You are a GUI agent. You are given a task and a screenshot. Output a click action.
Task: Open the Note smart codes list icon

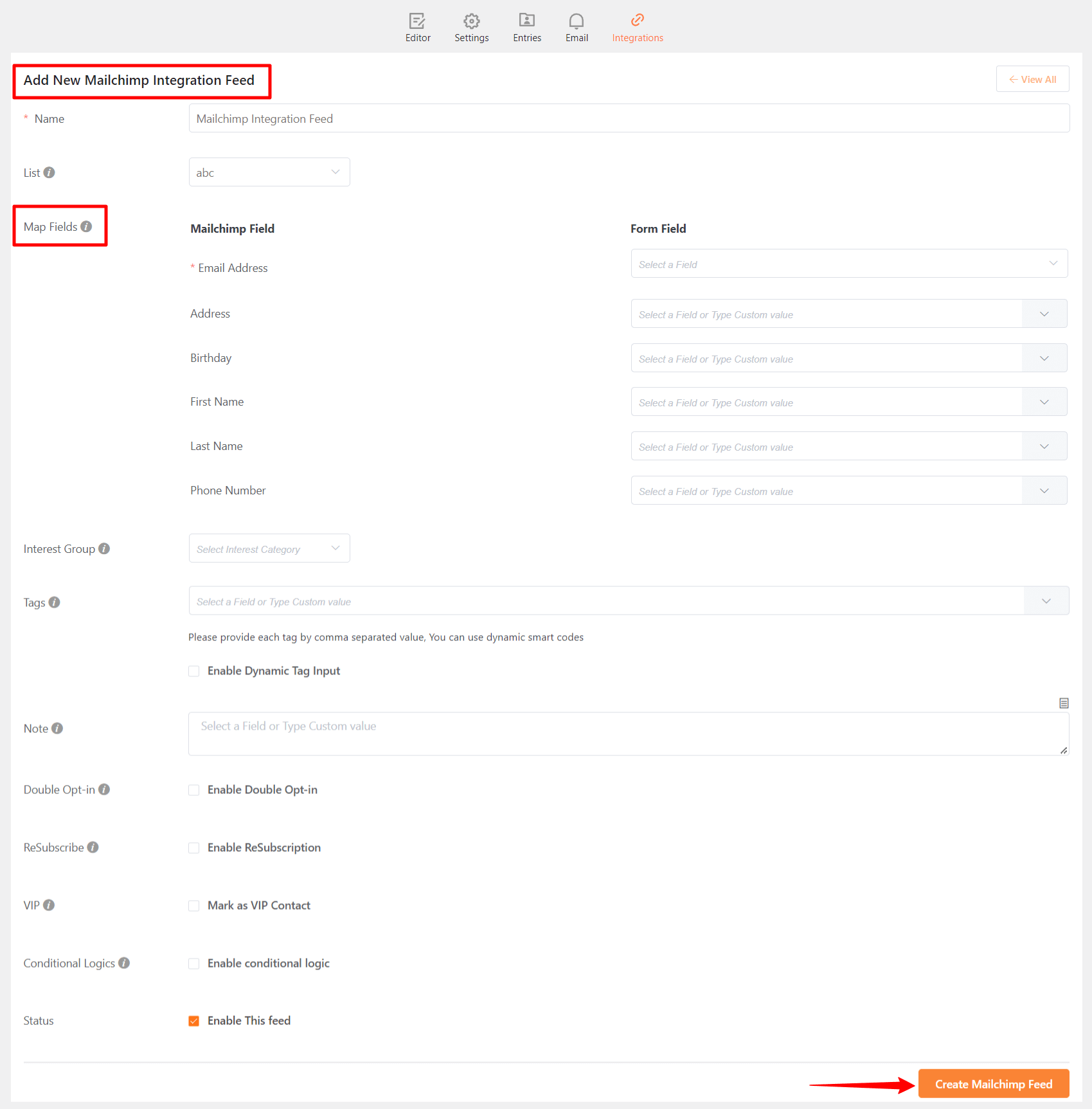coord(1064,703)
